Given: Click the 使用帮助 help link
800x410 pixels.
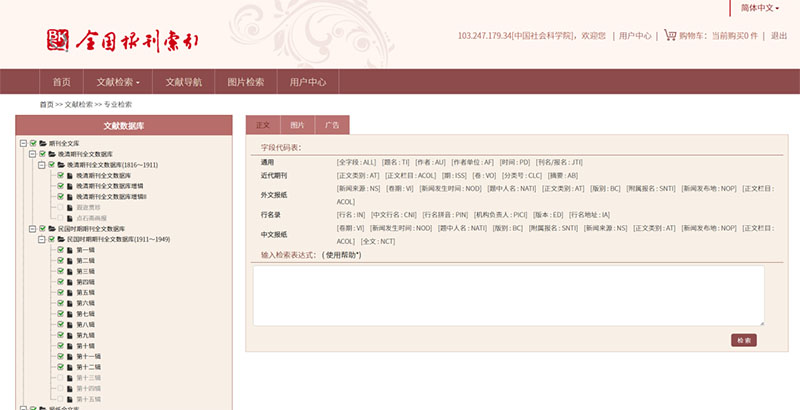Looking at the screenshot, I should [x=341, y=255].
